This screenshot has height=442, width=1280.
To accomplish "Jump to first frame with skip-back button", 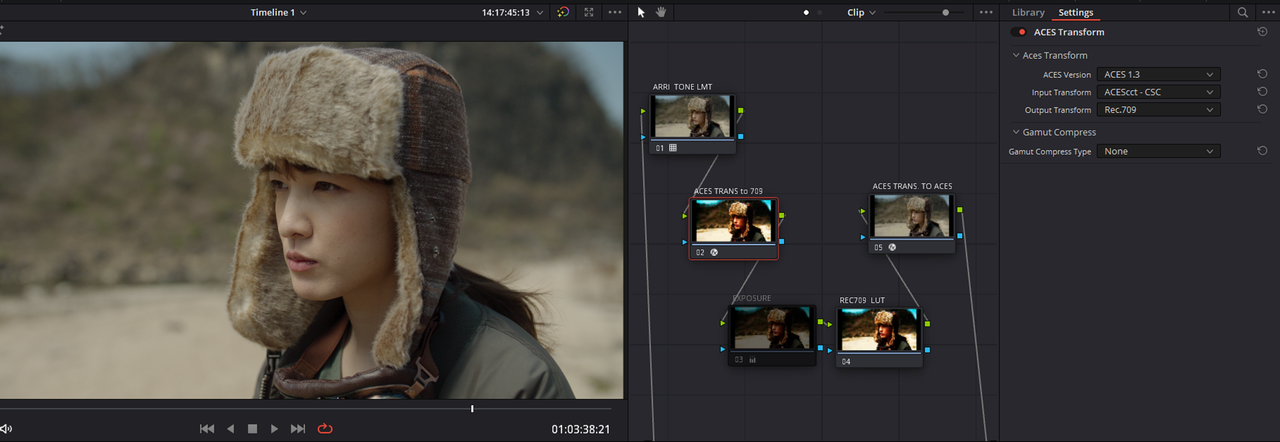I will [x=207, y=429].
